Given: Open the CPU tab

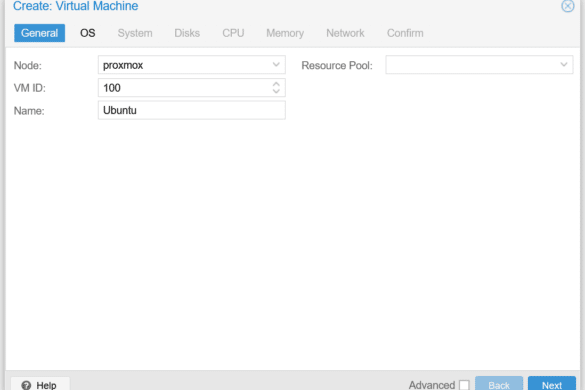Looking at the screenshot, I should coord(233,33).
